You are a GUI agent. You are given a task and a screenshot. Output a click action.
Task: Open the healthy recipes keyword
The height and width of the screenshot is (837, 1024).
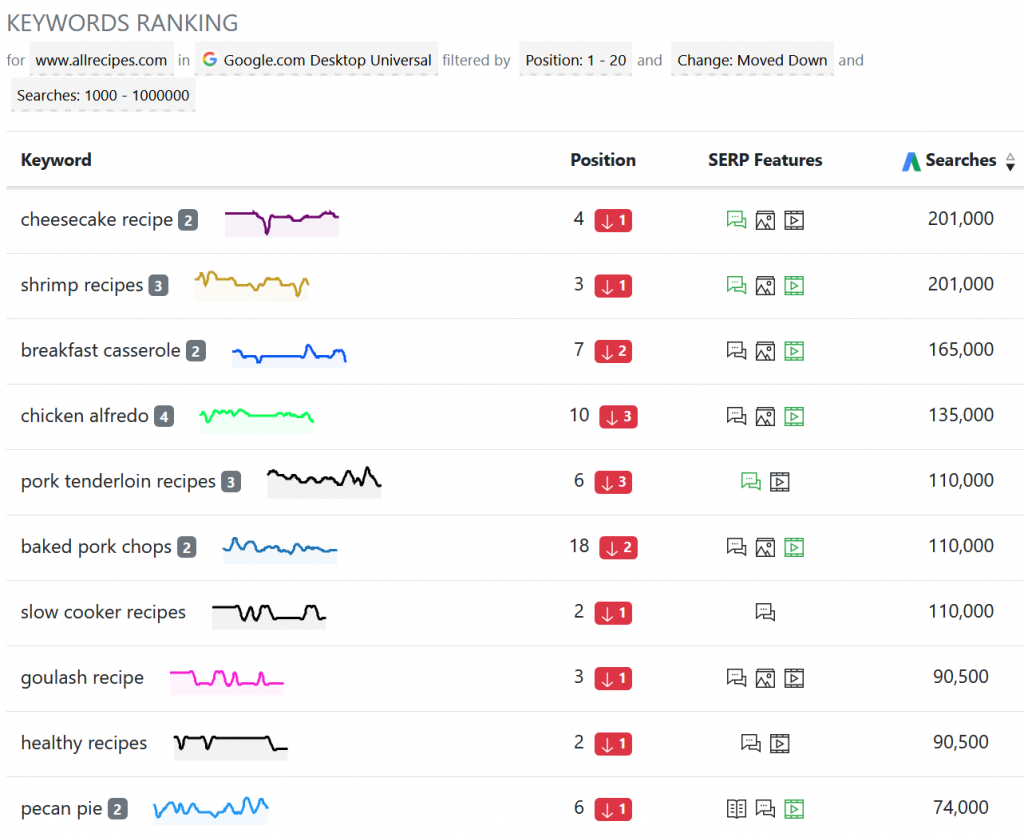click(x=84, y=743)
